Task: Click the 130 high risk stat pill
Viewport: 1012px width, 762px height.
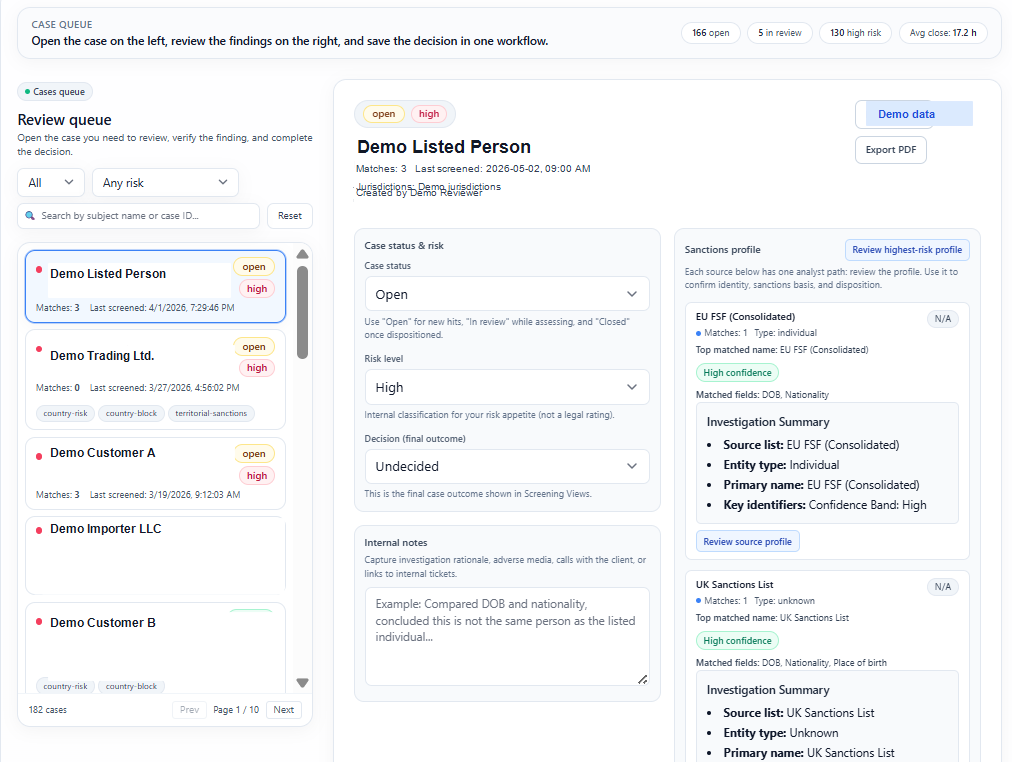Action: pos(855,33)
